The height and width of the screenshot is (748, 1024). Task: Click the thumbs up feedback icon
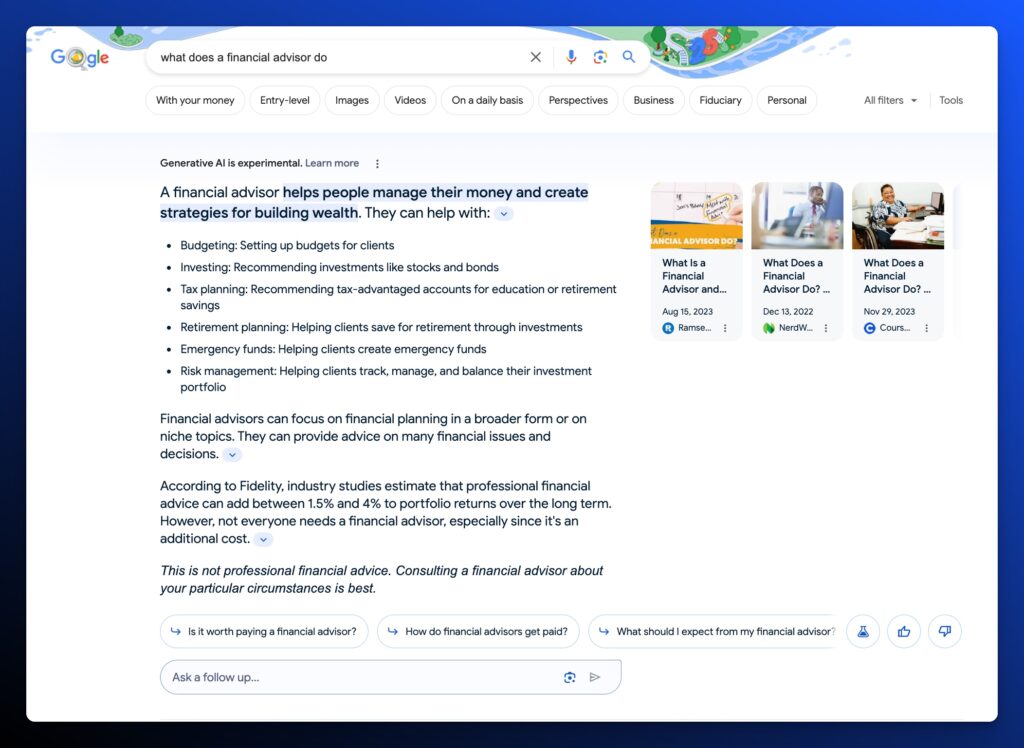point(904,631)
